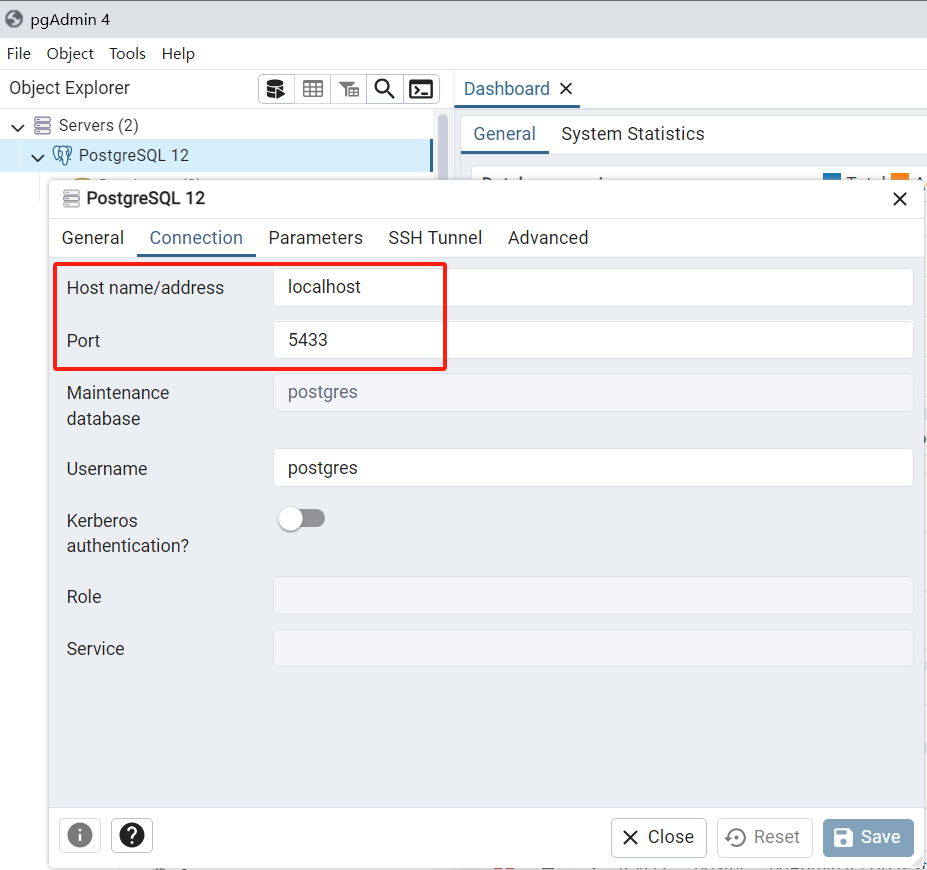Select the Dashboard tab
927x870 pixels.
(507, 89)
